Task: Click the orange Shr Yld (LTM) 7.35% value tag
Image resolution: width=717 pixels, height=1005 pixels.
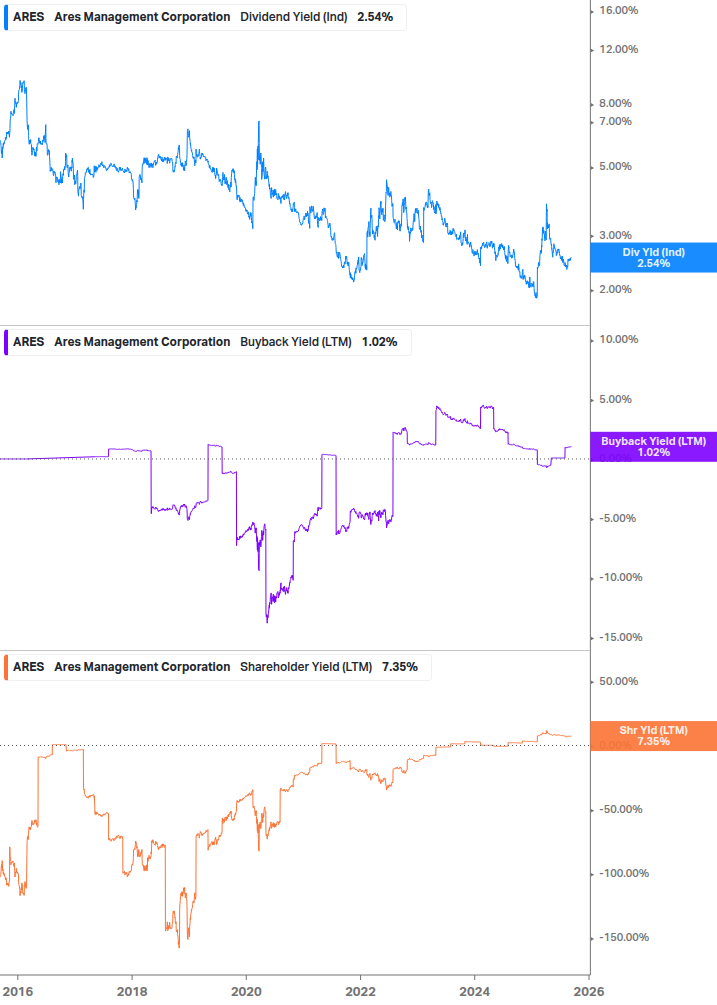Action: click(654, 736)
